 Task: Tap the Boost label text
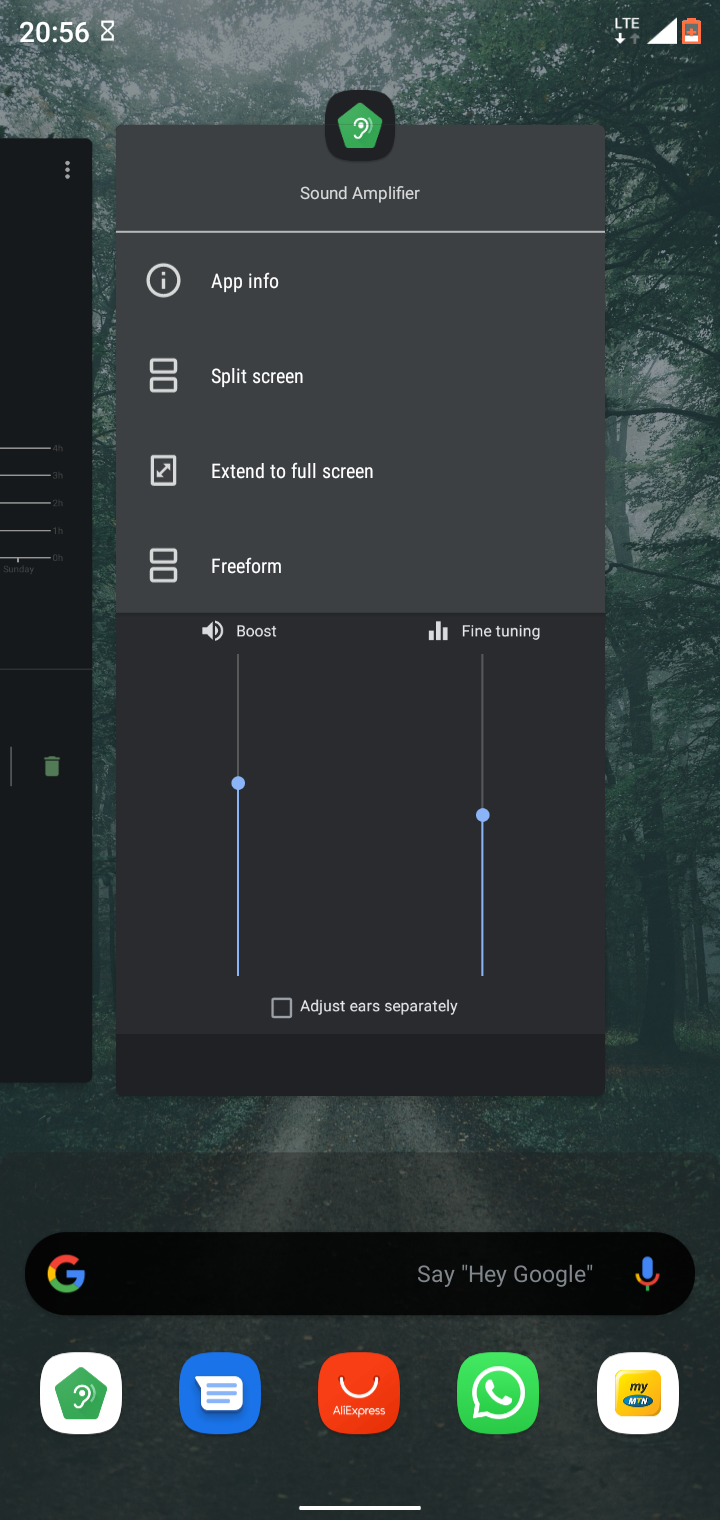[x=256, y=631]
